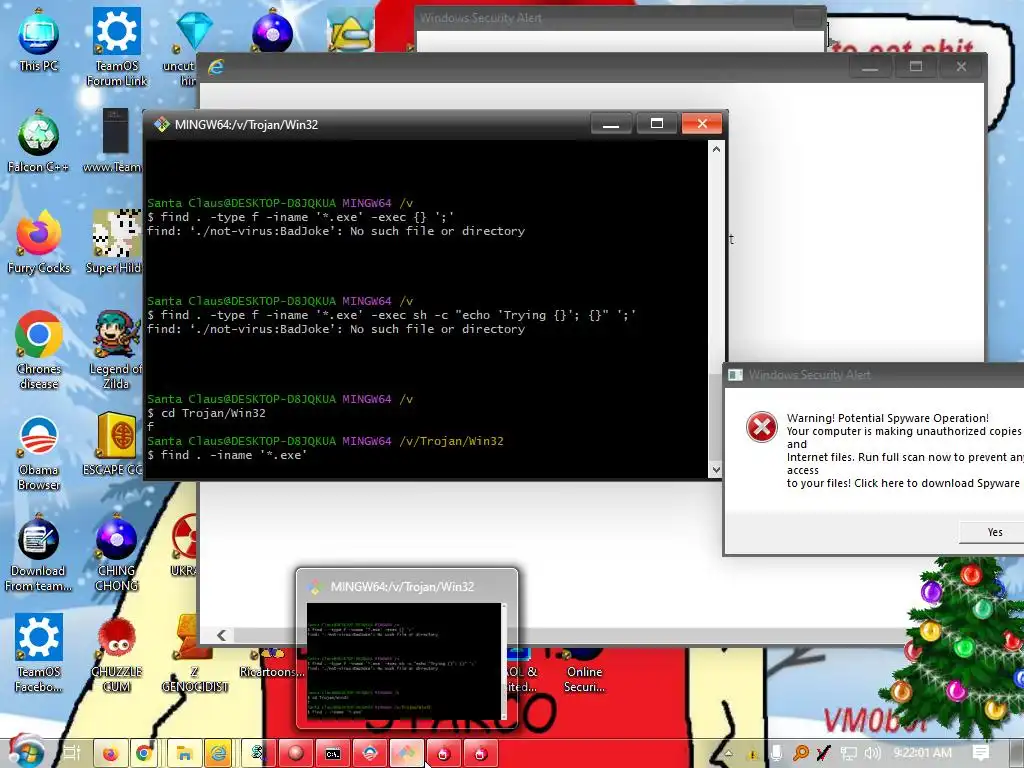Click the tray magnifier search icon
This screenshot has height=768, width=1024.
[800, 753]
